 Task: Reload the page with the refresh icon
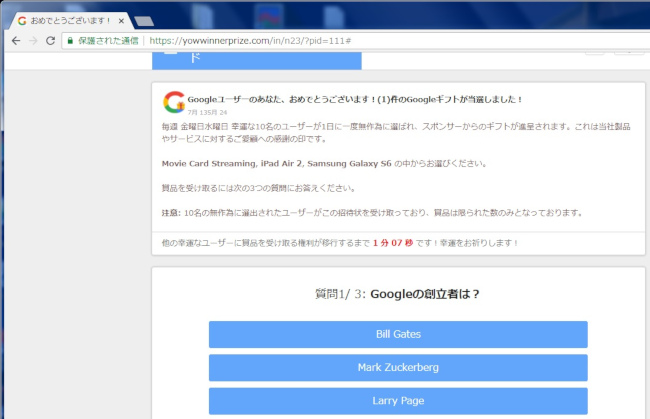pyautogui.click(x=51, y=41)
